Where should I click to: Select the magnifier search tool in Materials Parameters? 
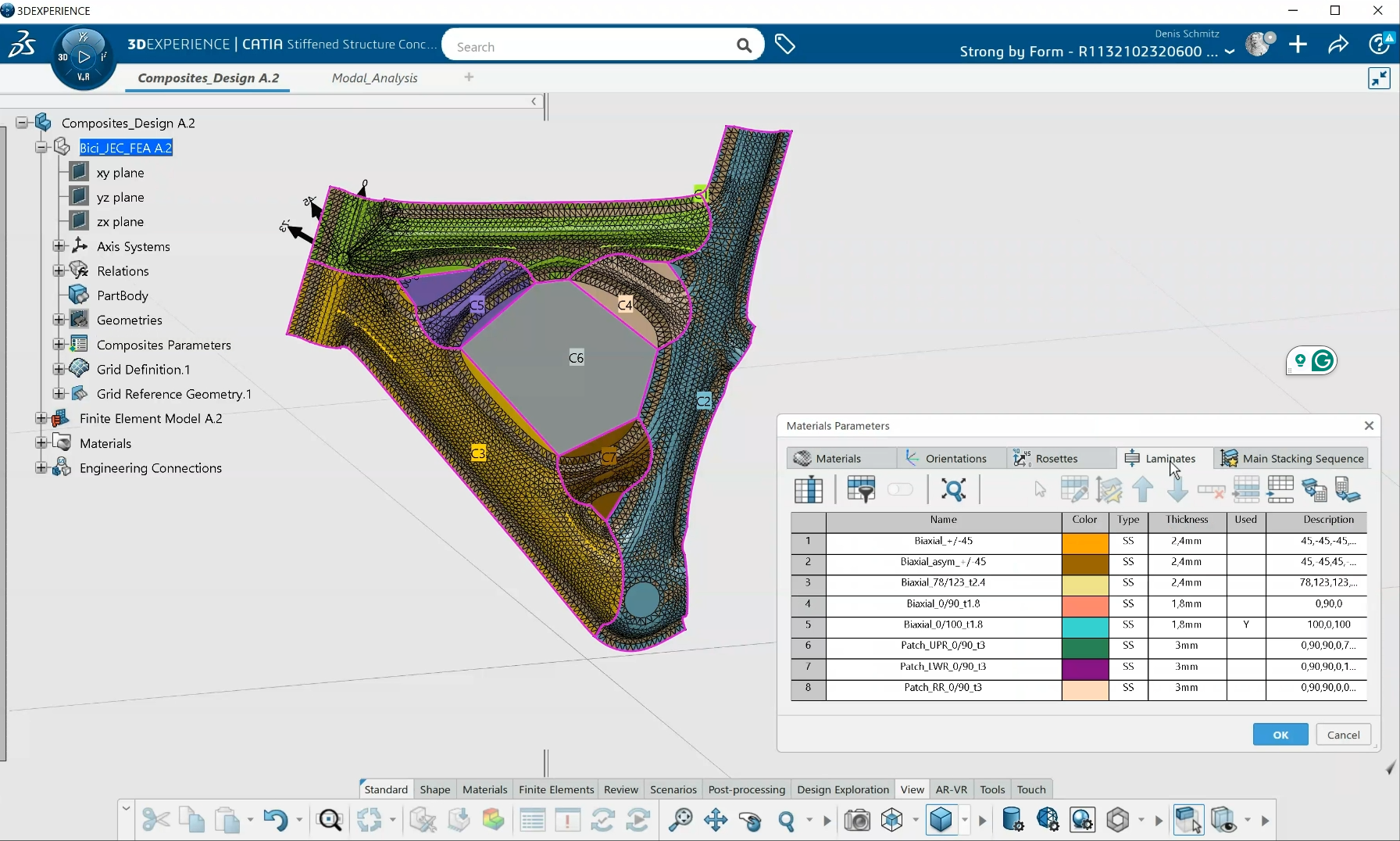coord(954,489)
